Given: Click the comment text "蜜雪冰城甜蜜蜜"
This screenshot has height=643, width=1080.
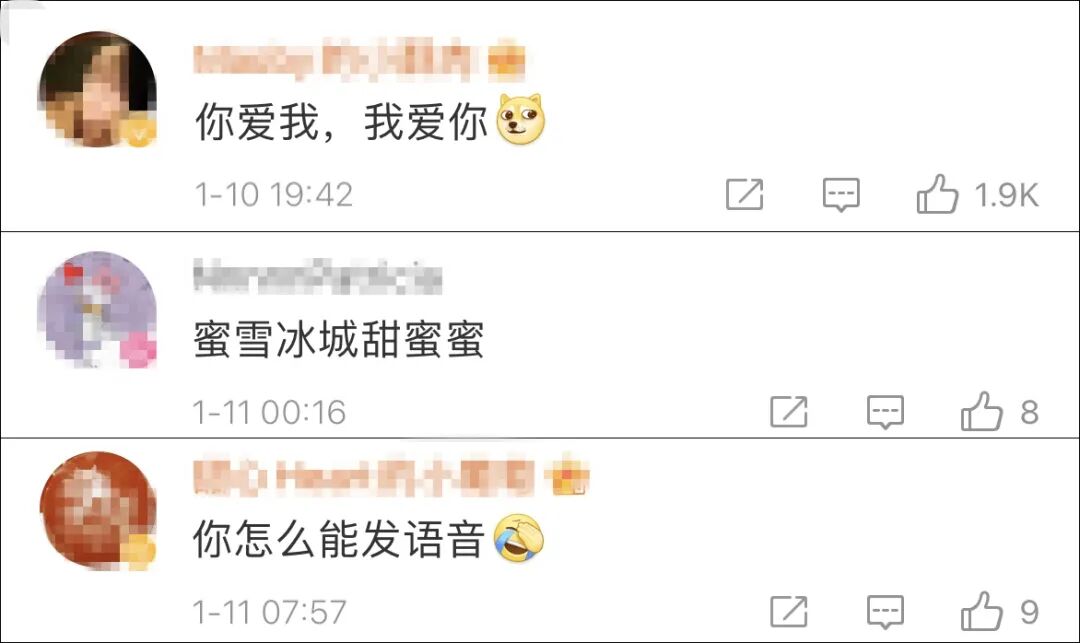Looking at the screenshot, I should coord(338,339).
